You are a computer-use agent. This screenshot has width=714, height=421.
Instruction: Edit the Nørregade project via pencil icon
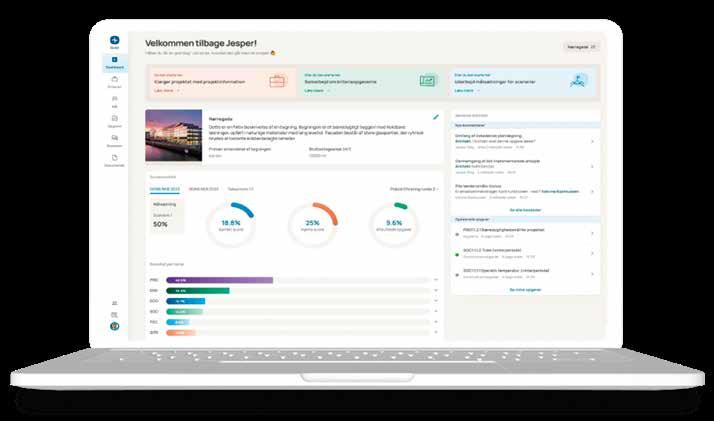point(436,117)
